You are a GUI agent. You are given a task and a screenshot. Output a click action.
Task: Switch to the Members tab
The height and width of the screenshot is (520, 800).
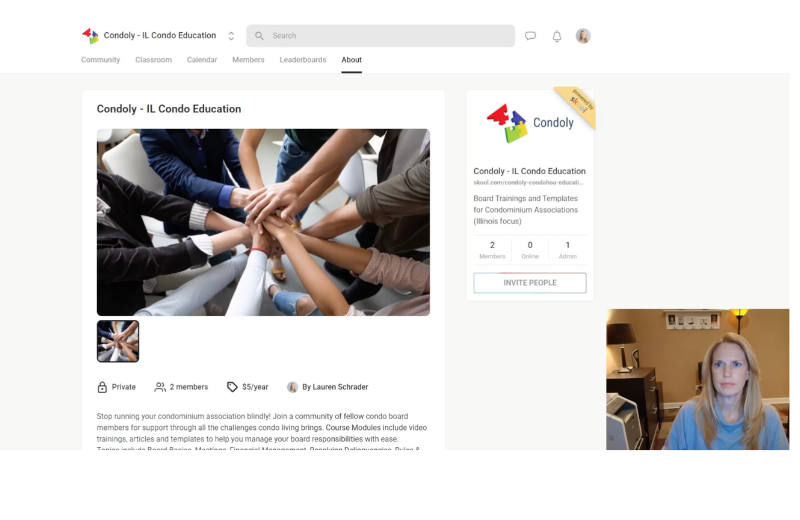tap(248, 60)
